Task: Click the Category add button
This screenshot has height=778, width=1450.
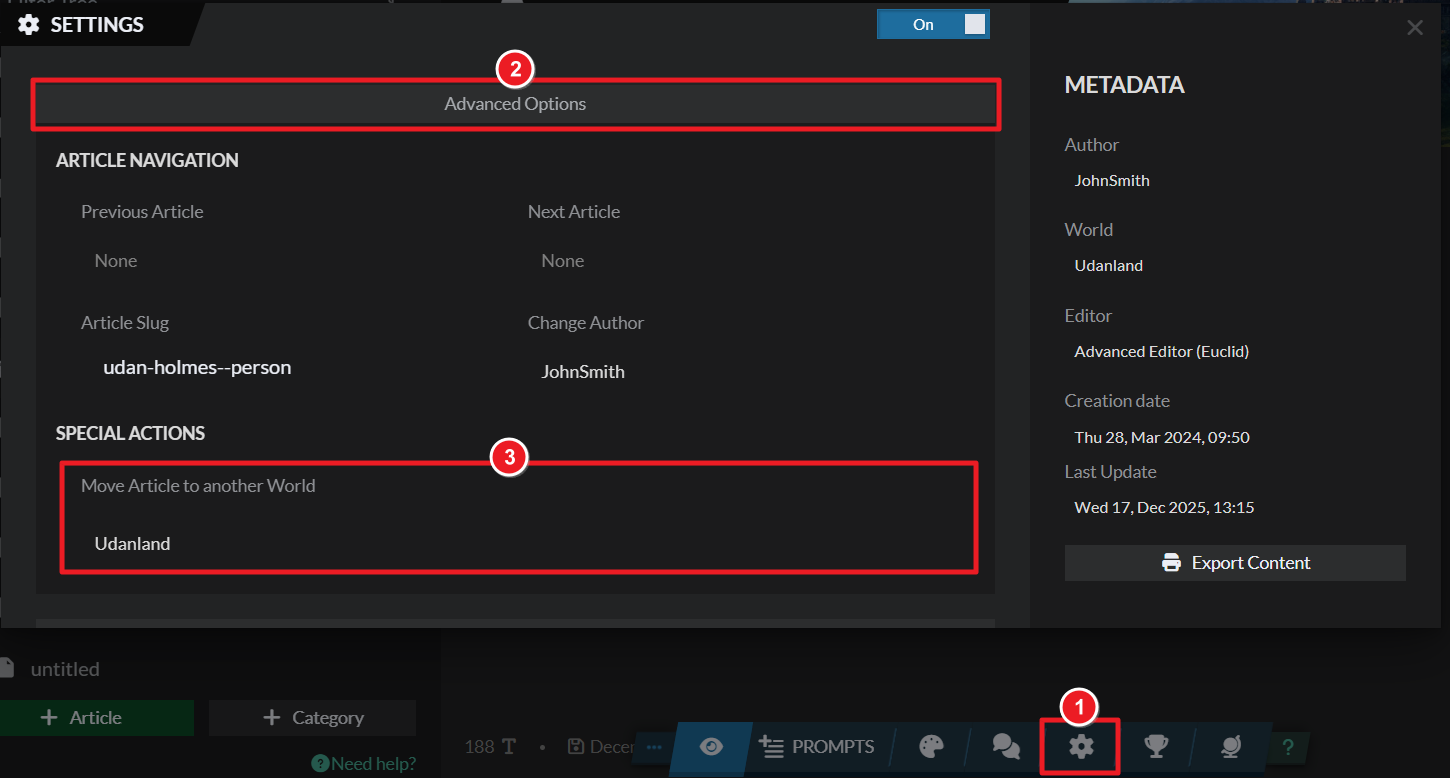Action: point(312,718)
